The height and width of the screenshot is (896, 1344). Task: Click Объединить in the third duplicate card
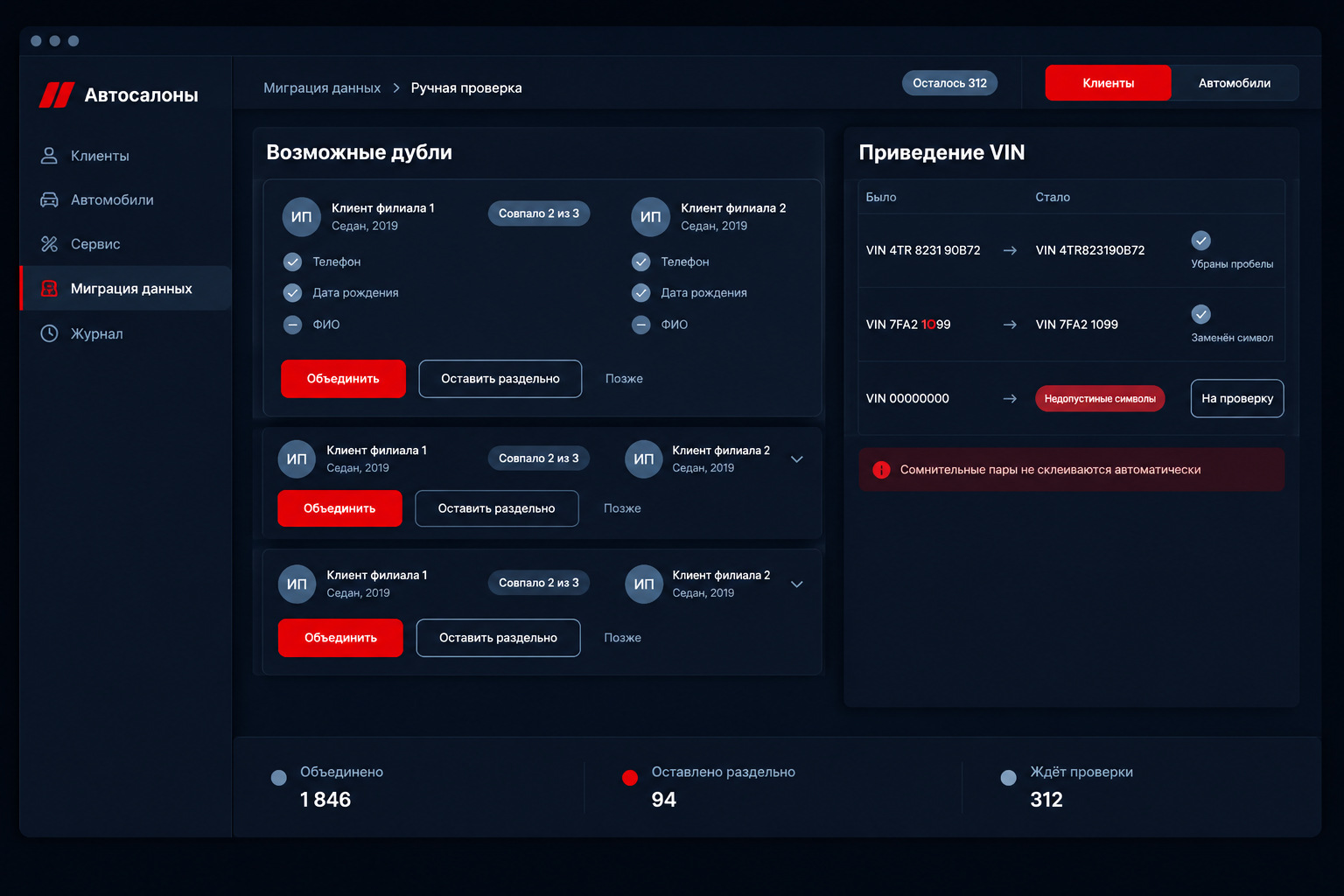[340, 638]
